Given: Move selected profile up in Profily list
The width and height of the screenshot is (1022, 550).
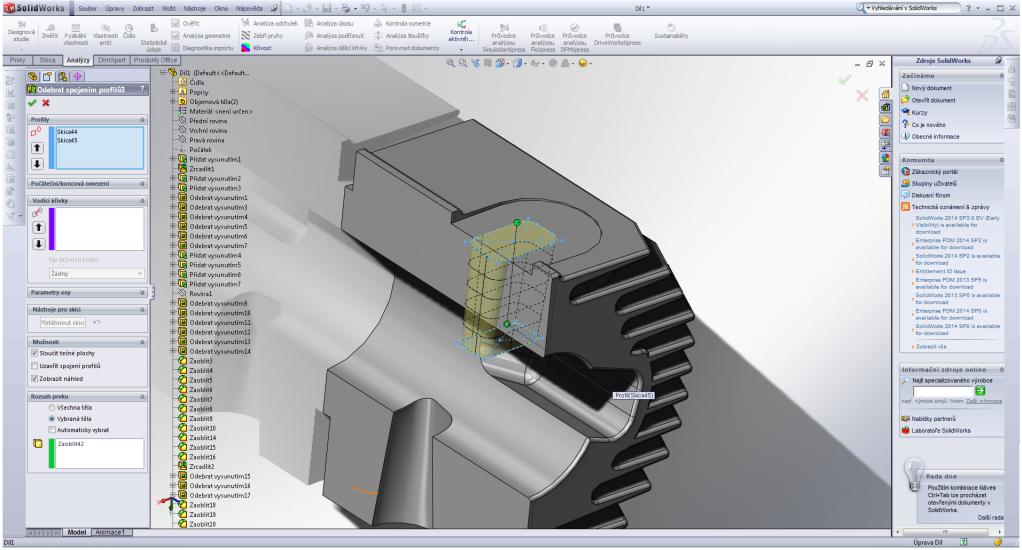Looking at the screenshot, I should coord(37,148).
